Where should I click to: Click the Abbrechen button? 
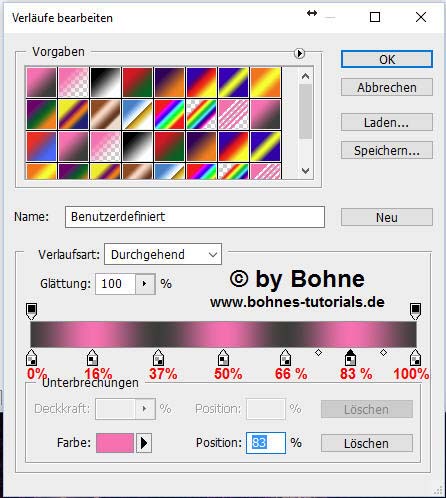pos(387,87)
